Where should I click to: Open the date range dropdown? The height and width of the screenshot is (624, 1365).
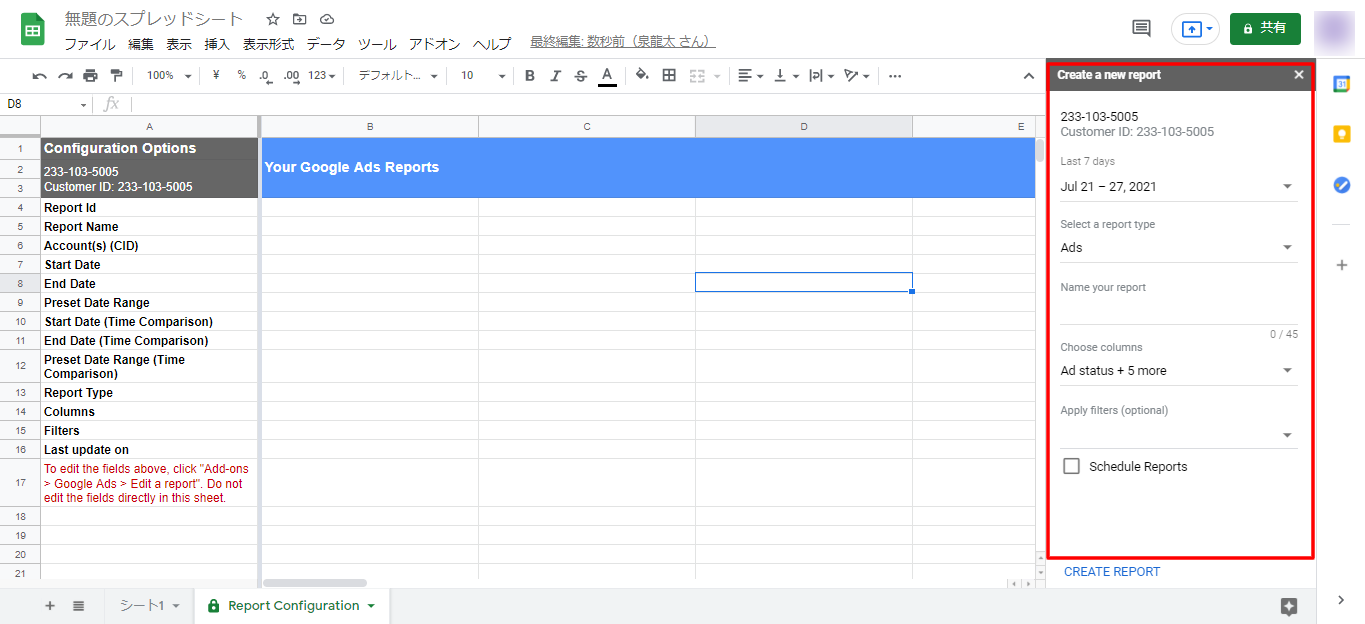(1179, 186)
